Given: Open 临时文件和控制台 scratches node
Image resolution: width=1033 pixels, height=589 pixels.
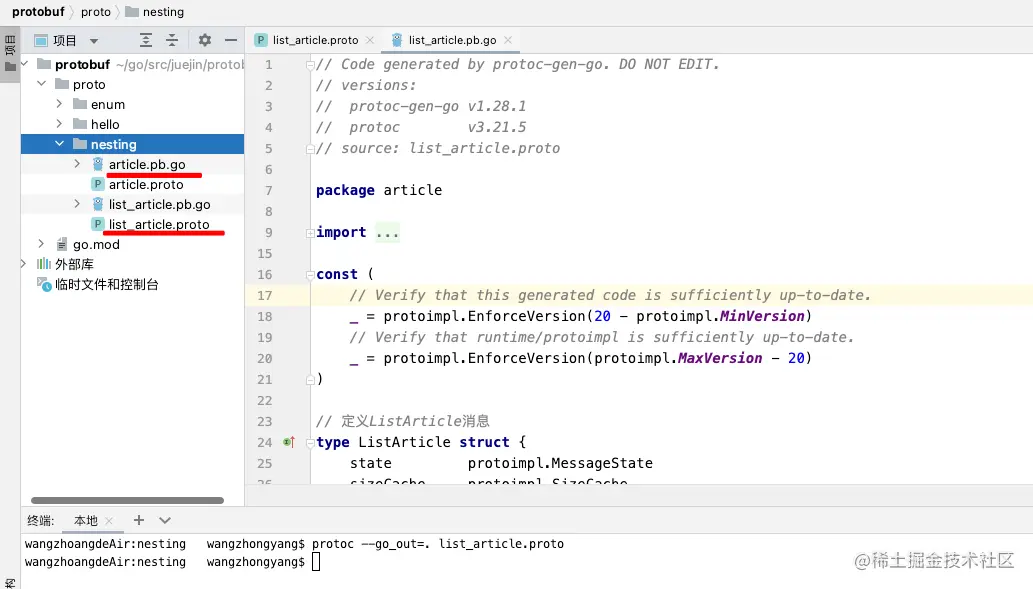Looking at the screenshot, I should pyautogui.click(x=107, y=284).
